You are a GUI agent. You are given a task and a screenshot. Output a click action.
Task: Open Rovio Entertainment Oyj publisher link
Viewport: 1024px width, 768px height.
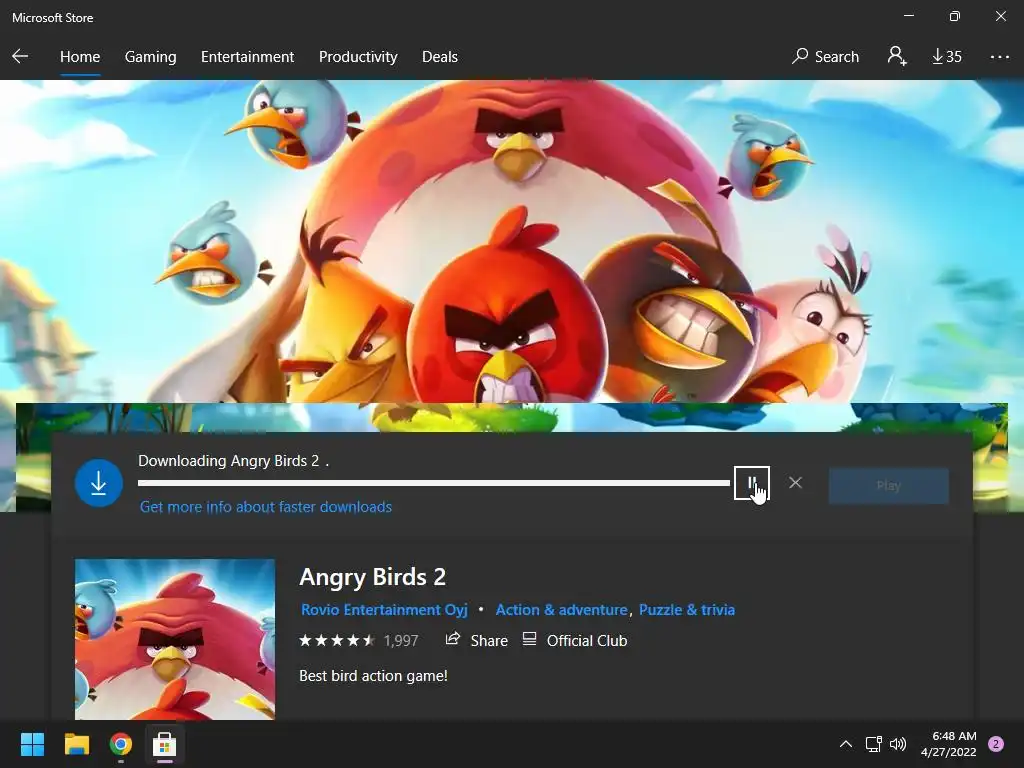tap(384, 609)
